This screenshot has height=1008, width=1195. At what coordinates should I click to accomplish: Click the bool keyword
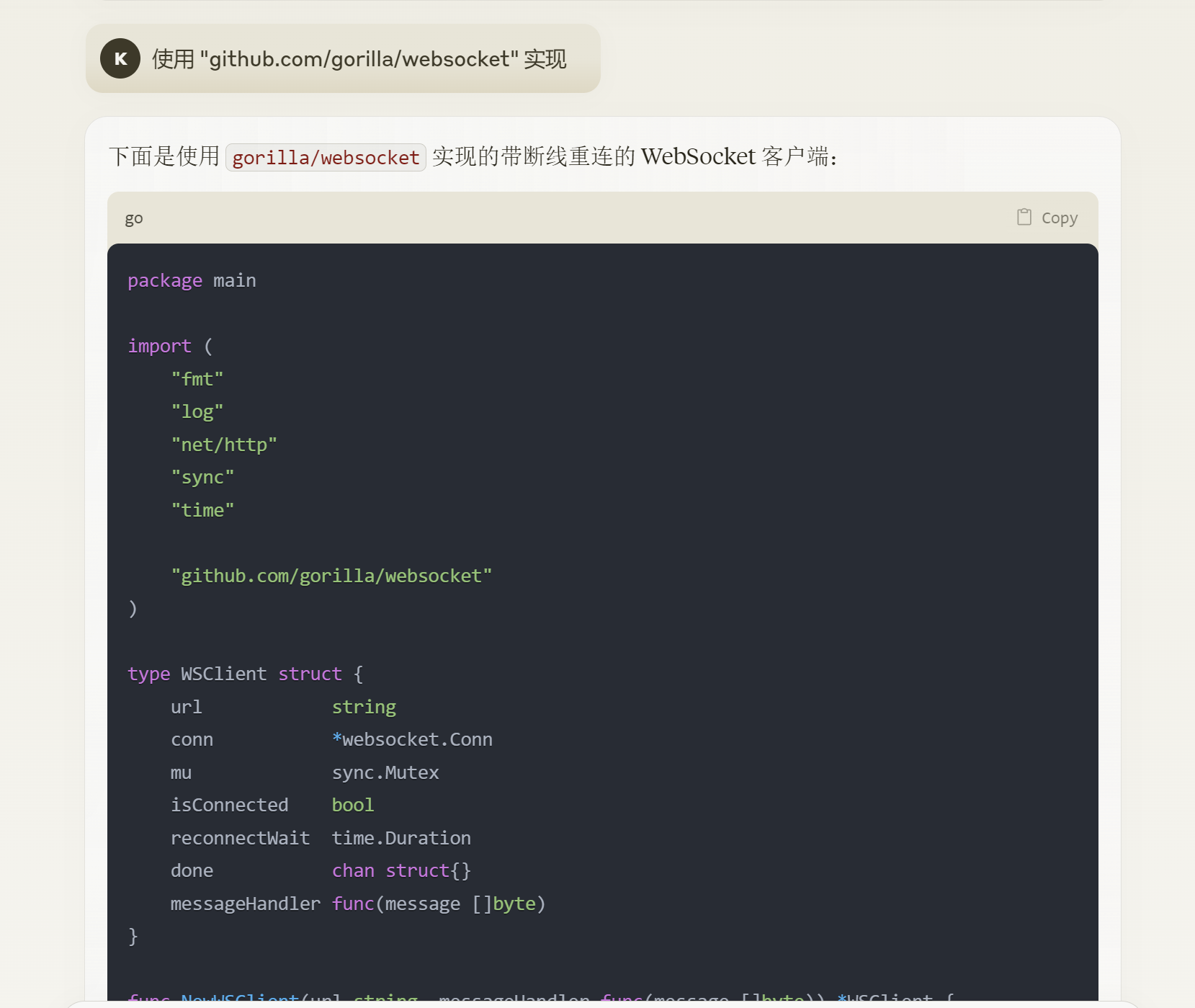(352, 805)
